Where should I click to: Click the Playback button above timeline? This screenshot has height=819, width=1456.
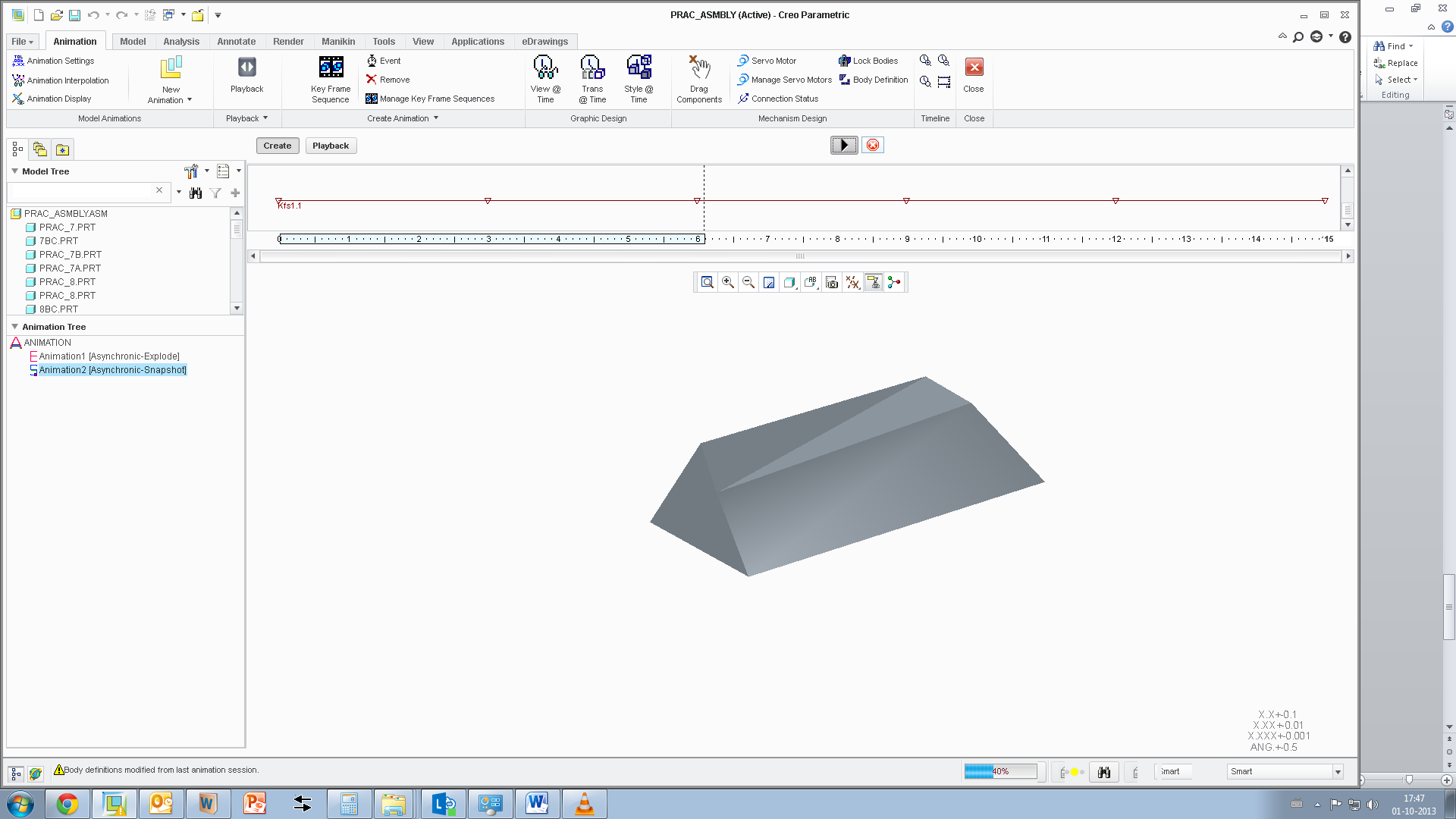pyautogui.click(x=331, y=146)
